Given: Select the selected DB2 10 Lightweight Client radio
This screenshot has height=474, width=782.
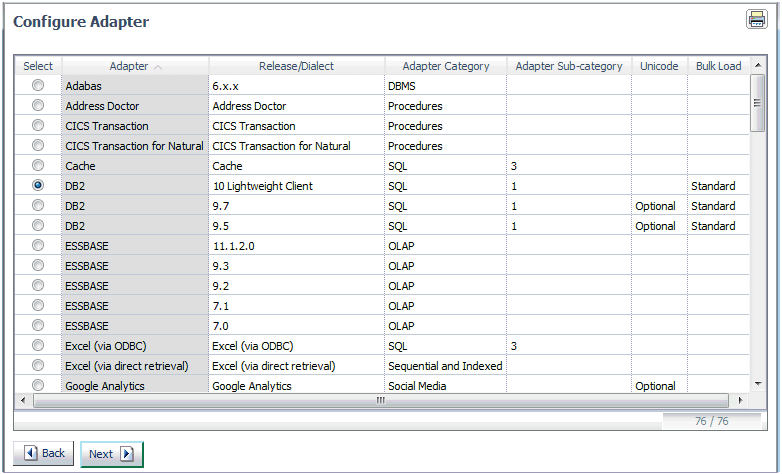Looking at the screenshot, I should (38, 185).
